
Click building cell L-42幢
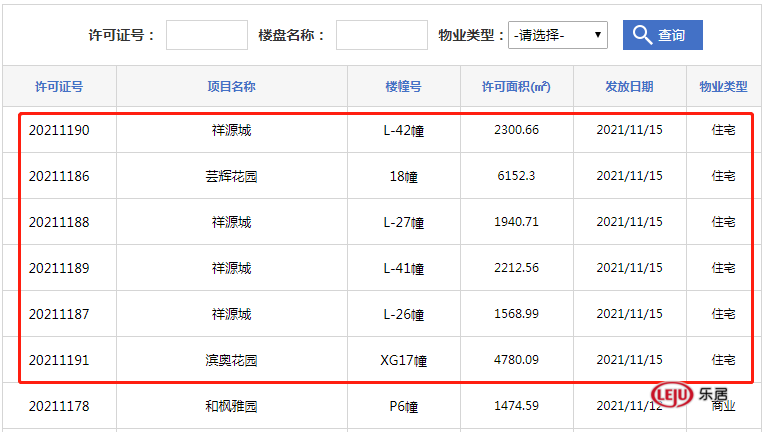tap(403, 131)
